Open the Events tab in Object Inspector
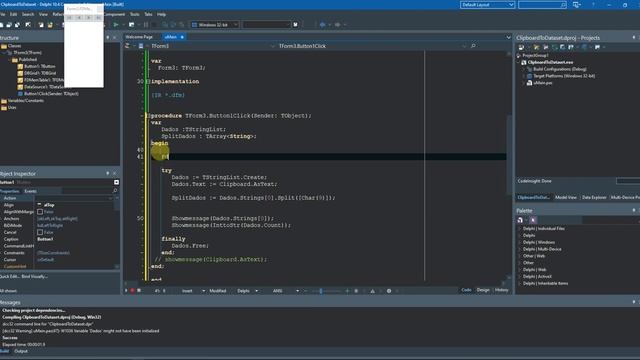Viewport: 640px width, 360px height. click(x=30, y=191)
